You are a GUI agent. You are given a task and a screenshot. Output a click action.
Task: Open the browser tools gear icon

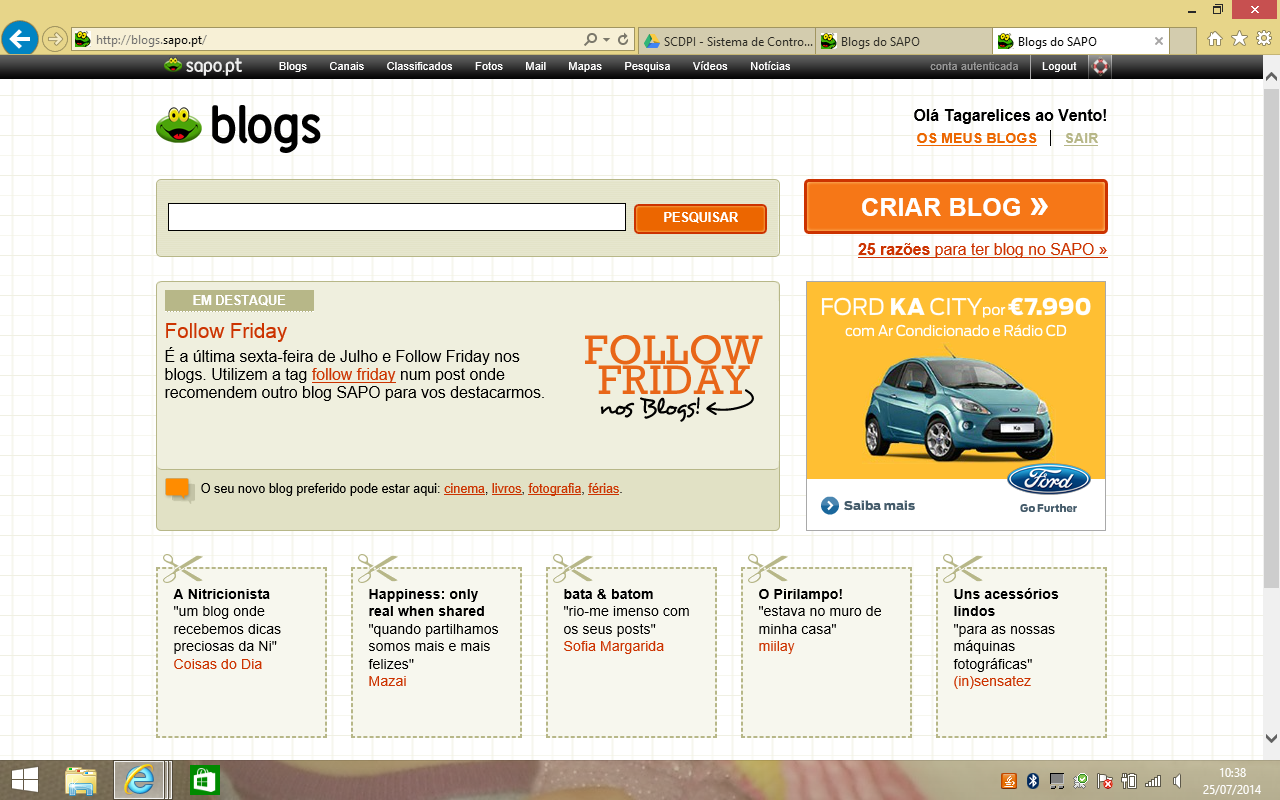(1263, 39)
